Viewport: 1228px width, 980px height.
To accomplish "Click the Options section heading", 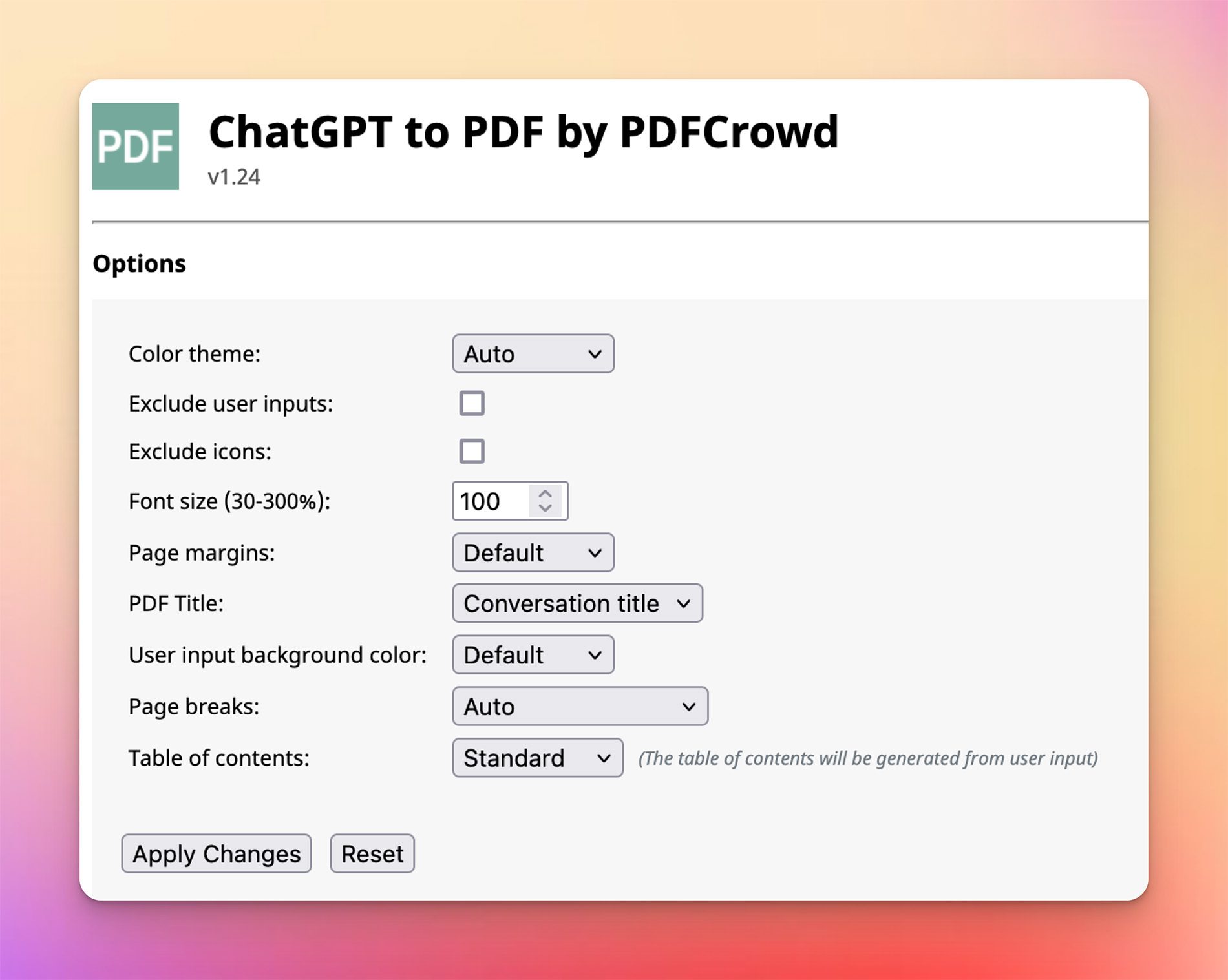I will (140, 262).
